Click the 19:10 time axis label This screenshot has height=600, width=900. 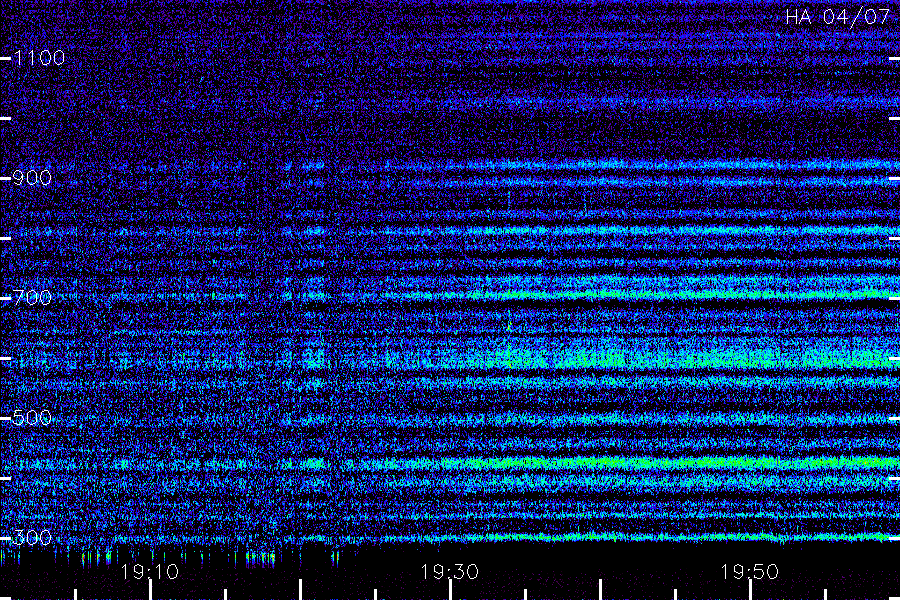(x=150, y=572)
